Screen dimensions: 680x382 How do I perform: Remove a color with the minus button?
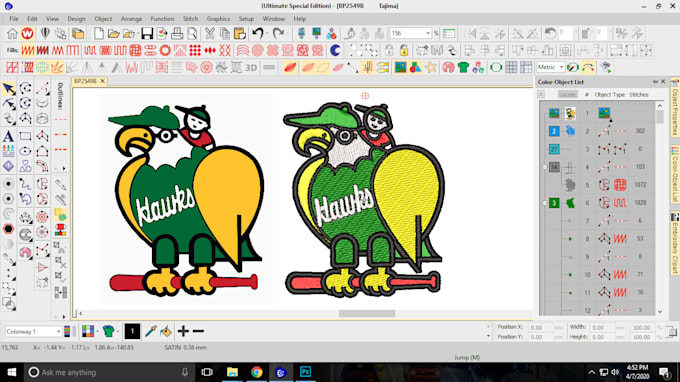tap(198, 332)
